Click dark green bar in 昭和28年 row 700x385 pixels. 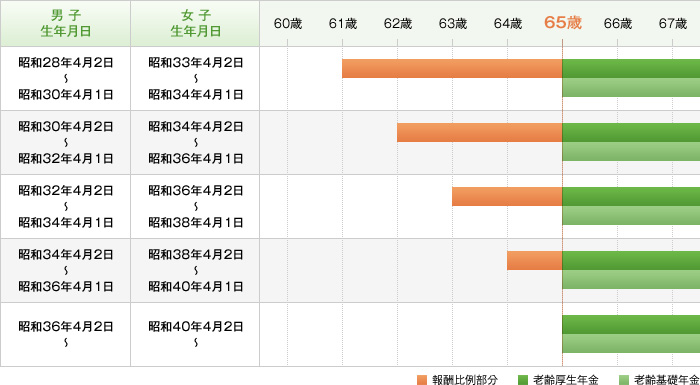[x=631, y=69]
